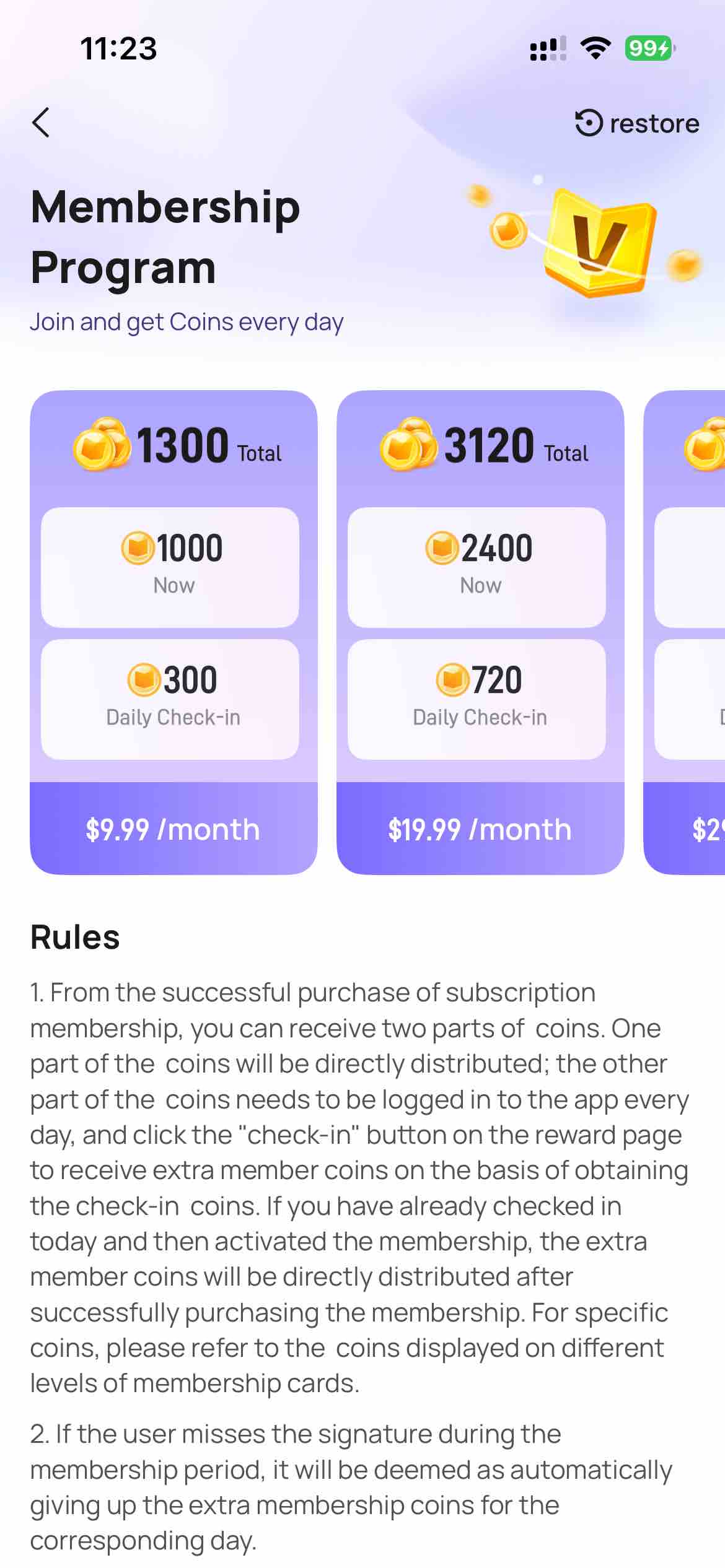Tap the 720 Daily Check-in box
This screenshot has width=725, height=1568.
[x=477, y=699]
